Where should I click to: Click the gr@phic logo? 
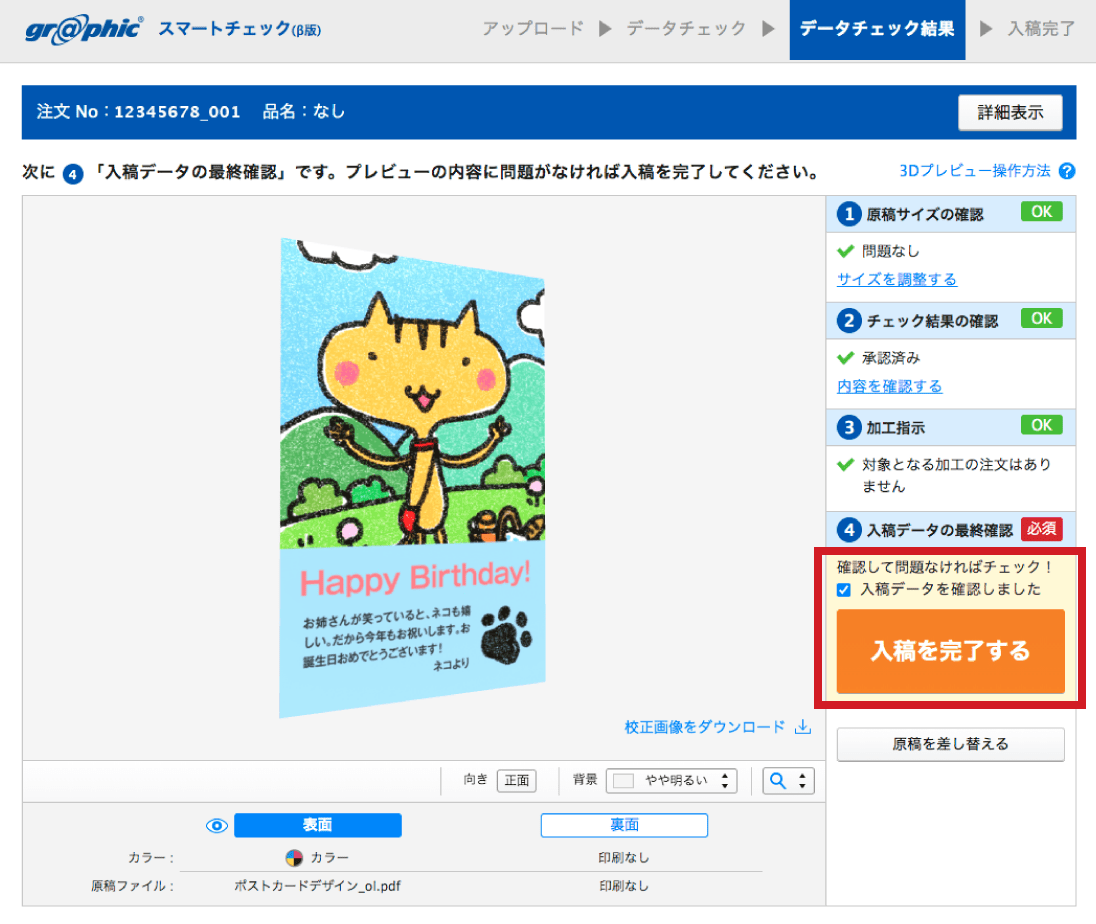(84, 28)
